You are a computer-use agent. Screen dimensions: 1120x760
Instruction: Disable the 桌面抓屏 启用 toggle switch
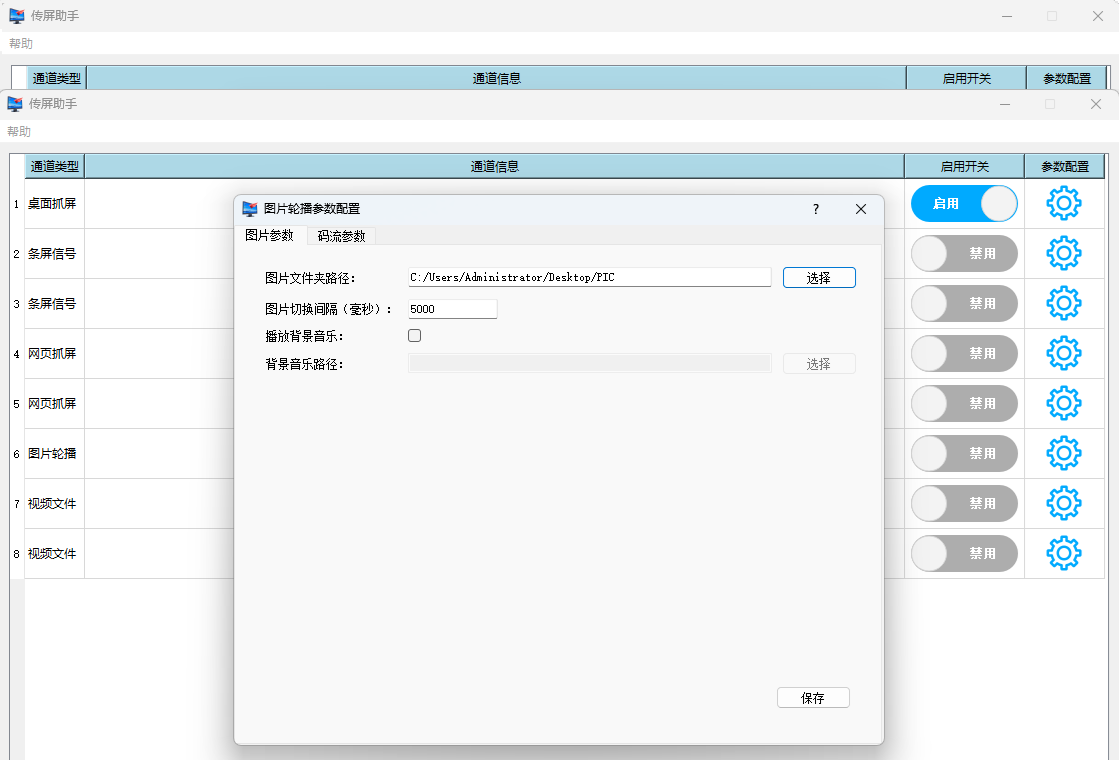point(964,204)
